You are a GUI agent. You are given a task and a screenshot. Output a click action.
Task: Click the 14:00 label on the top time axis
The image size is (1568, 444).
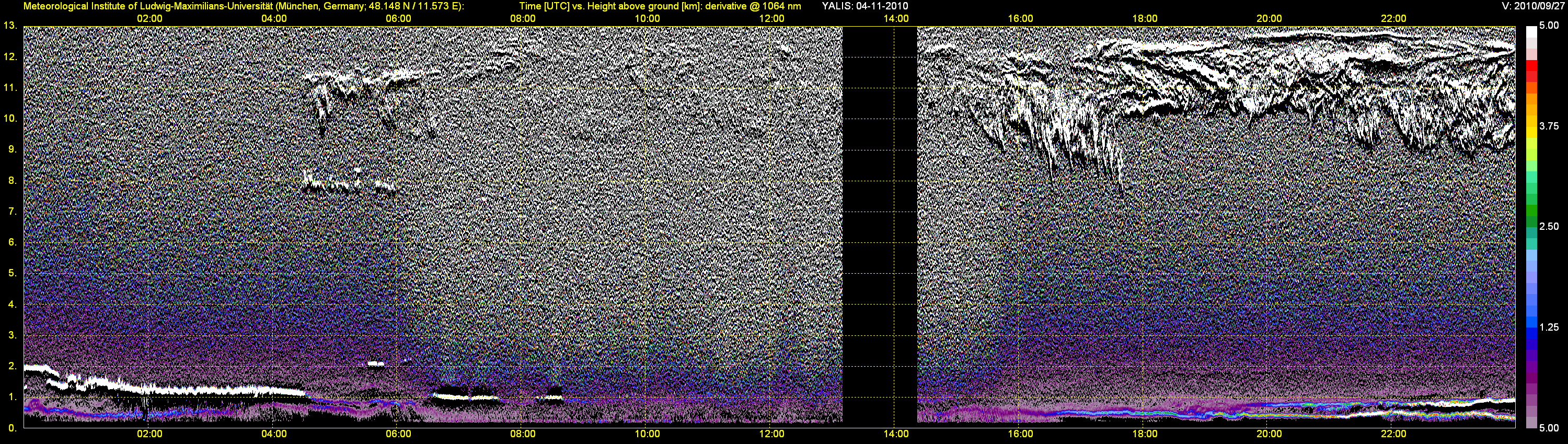(896, 19)
